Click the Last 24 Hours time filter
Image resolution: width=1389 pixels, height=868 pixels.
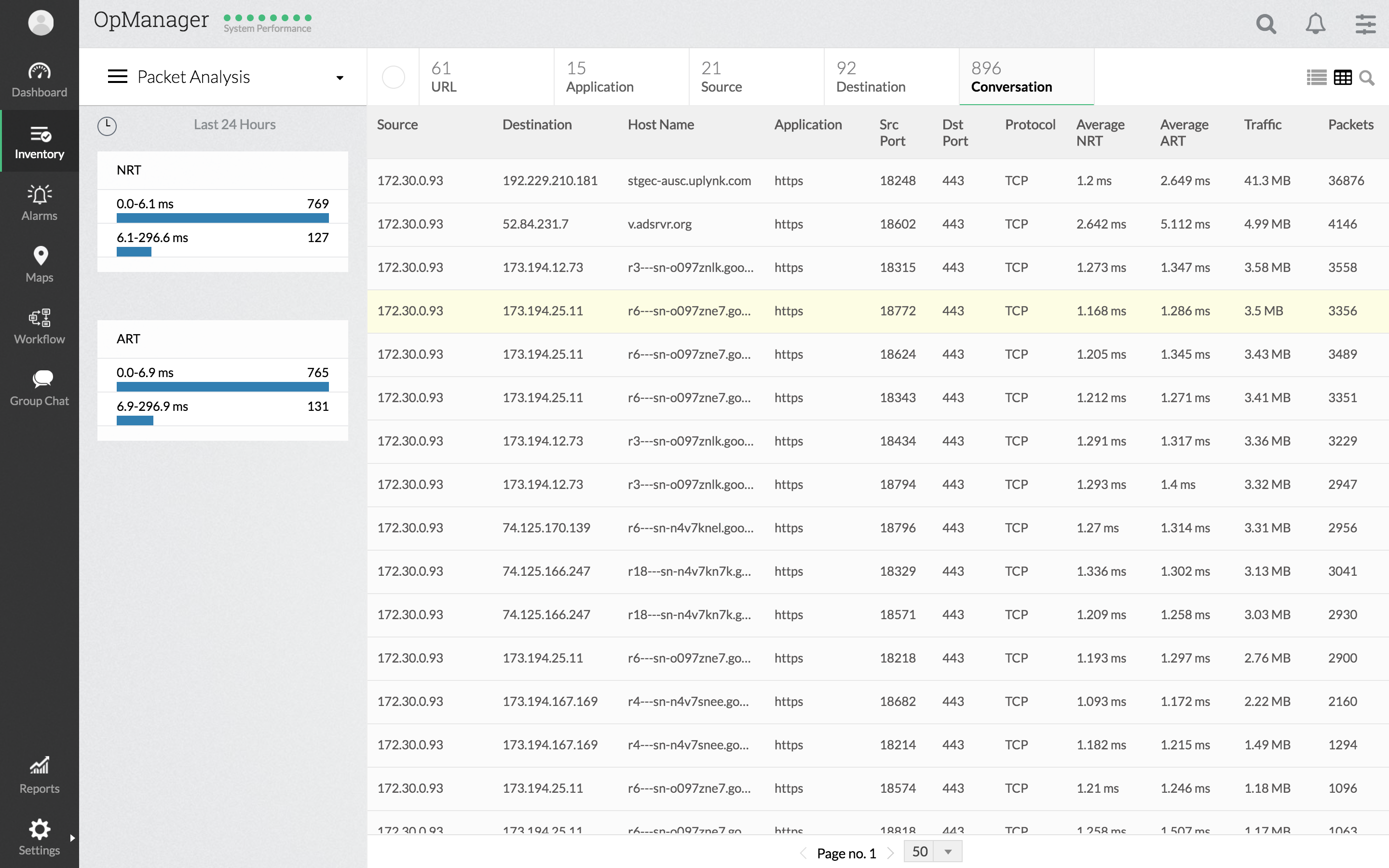point(234,124)
